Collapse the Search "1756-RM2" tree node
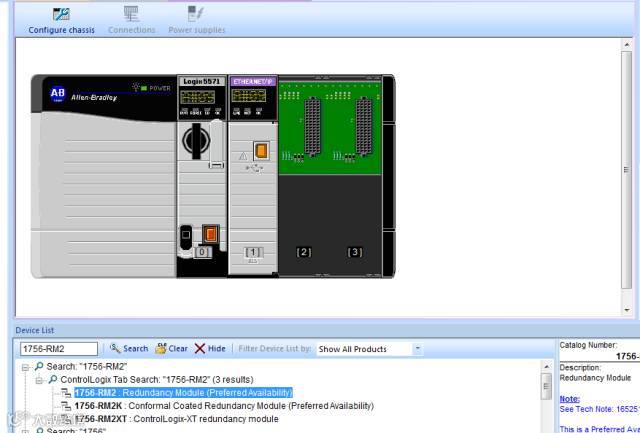The height and width of the screenshot is (433, 640). pyautogui.click(x=25, y=367)
